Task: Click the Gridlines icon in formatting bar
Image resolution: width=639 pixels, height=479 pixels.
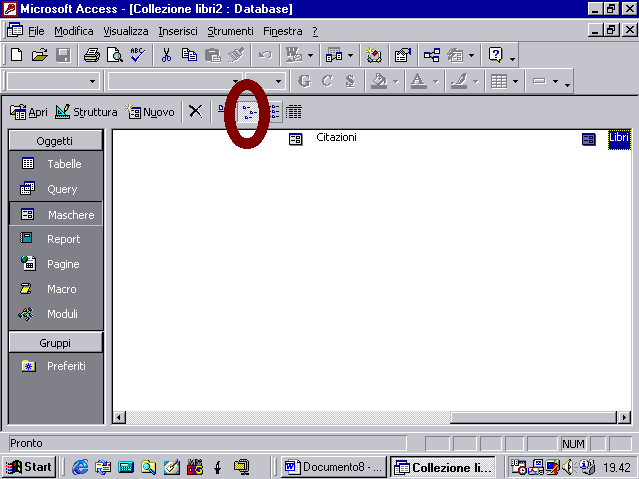Action: 499,81
